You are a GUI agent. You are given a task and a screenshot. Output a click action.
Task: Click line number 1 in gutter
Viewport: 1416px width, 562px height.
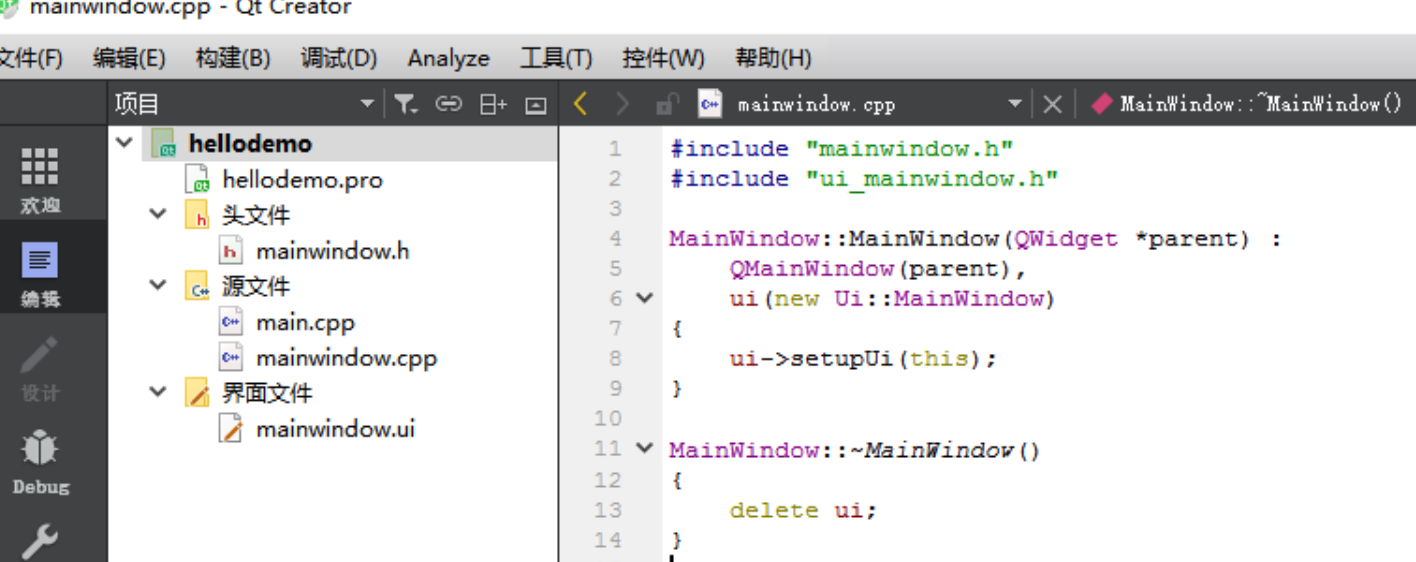click(x=614, y=148)
